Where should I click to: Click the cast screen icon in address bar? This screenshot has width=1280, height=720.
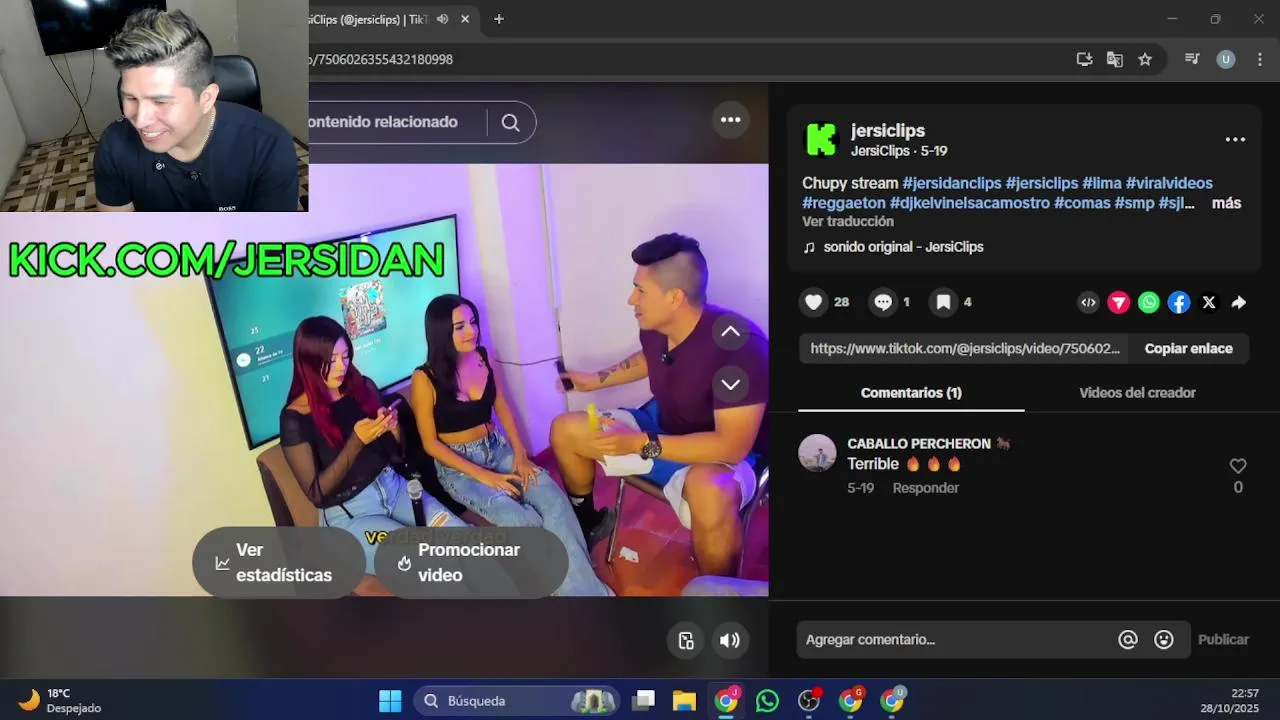(1084, 59)
